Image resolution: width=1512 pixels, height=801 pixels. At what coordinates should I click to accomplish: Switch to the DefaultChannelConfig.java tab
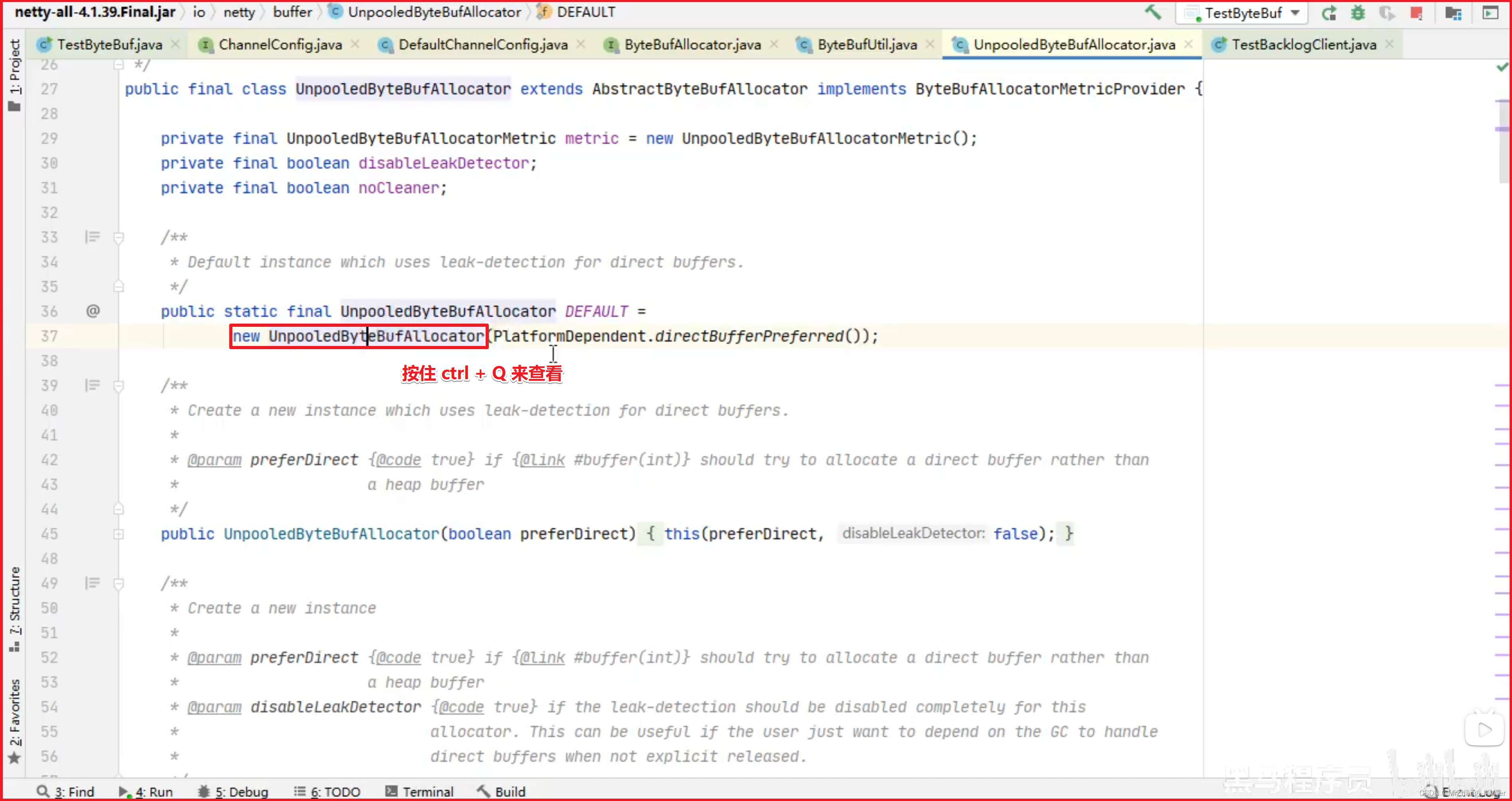[x=482, y=45]
